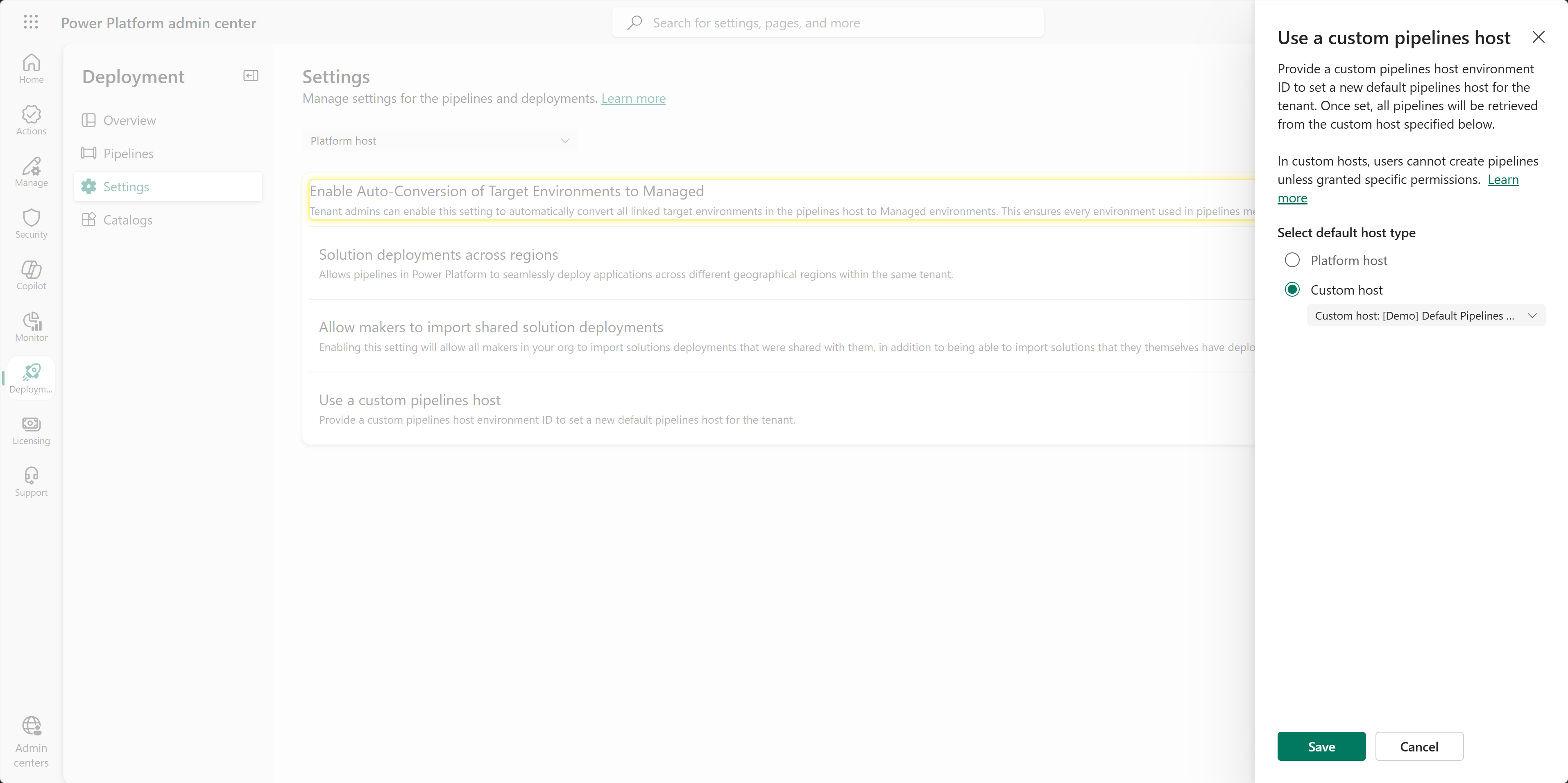Collapse the Deployment navigation pane
This screenshot has height=783, width=1568.
[x=251, y=76]
